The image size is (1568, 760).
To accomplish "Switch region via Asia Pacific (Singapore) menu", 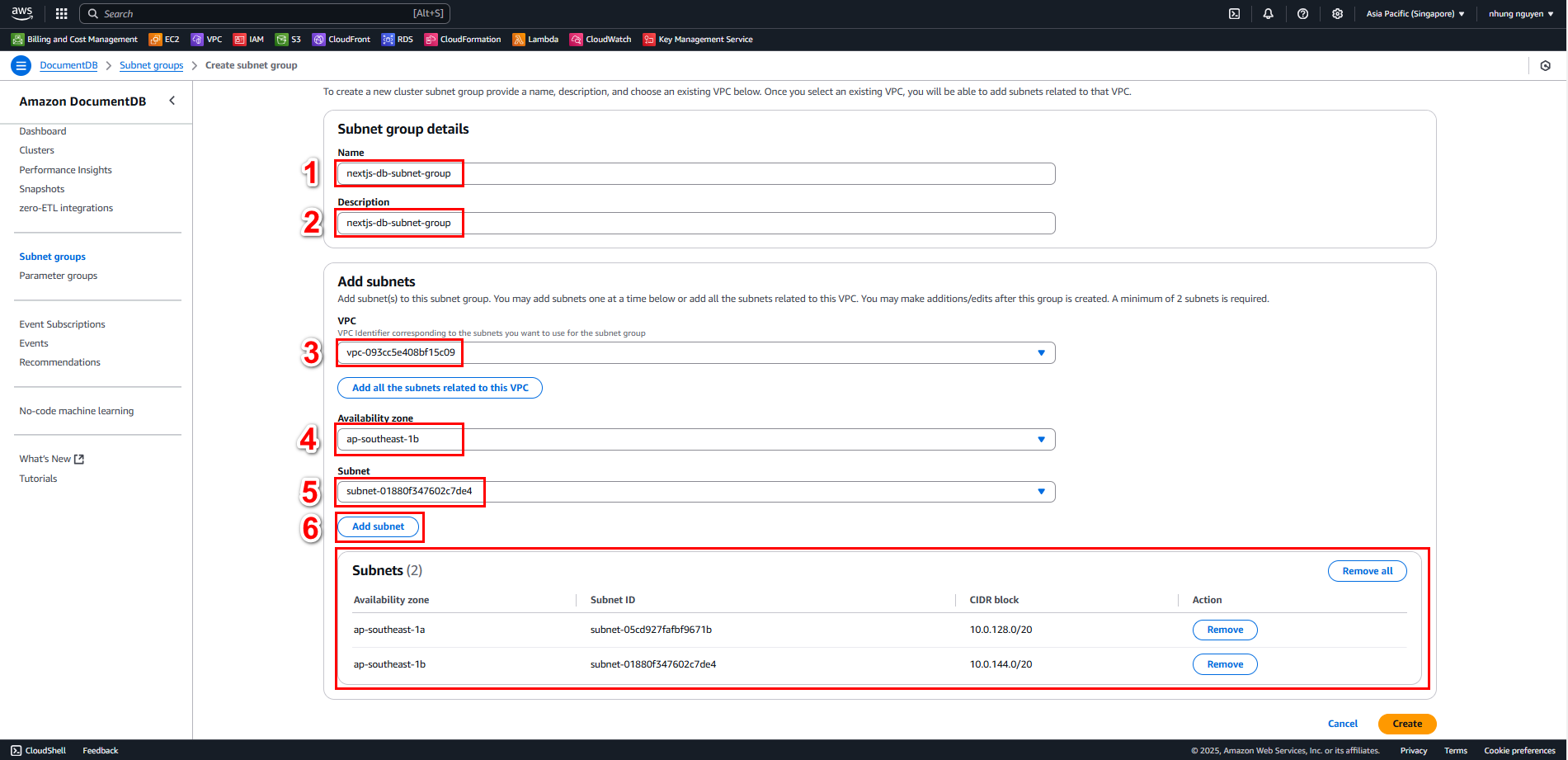I will click(1415, 14).
